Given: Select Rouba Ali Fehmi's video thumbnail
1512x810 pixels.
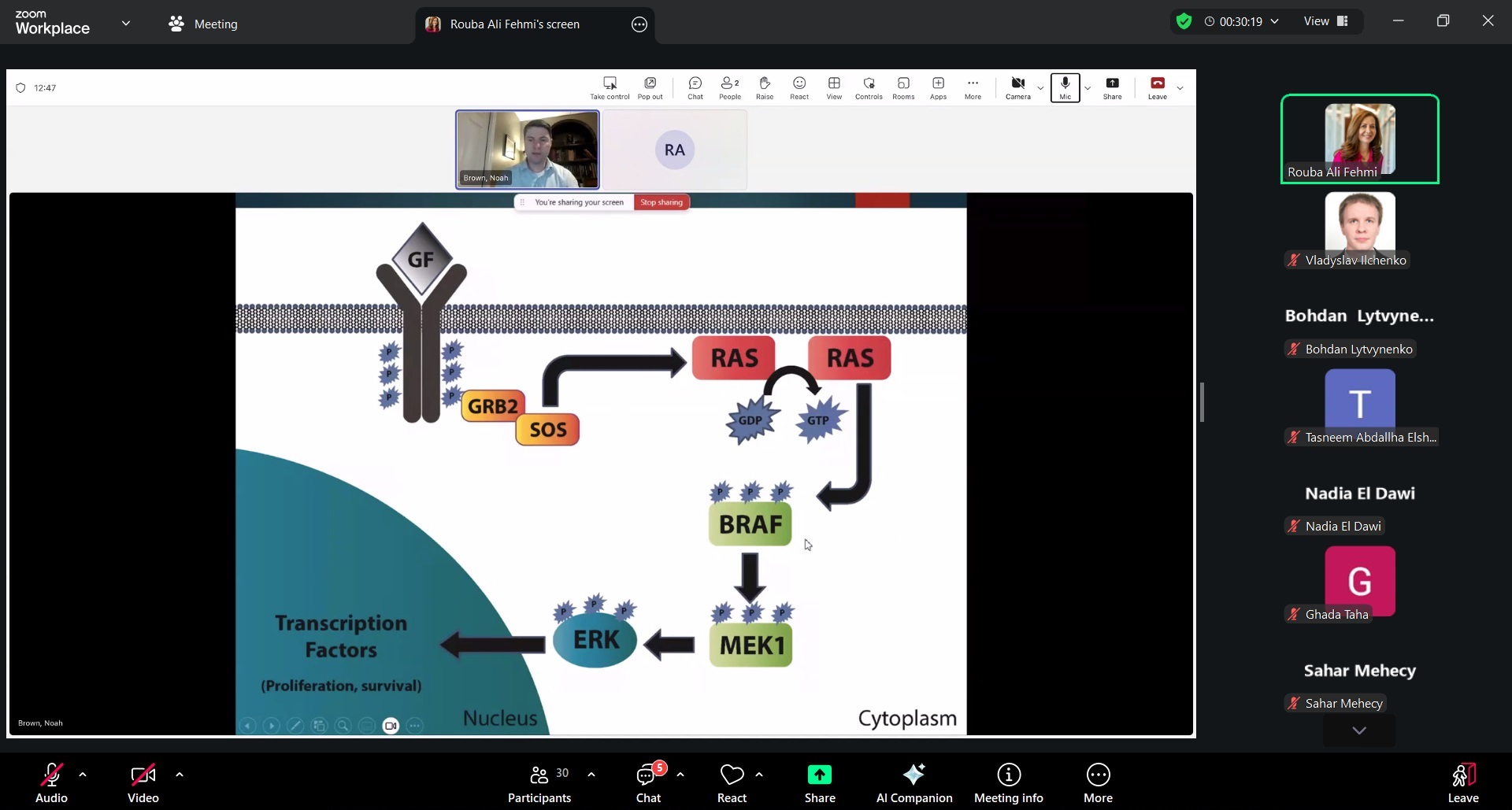Looking at the screenshot, I should [x=1359, y=139].
